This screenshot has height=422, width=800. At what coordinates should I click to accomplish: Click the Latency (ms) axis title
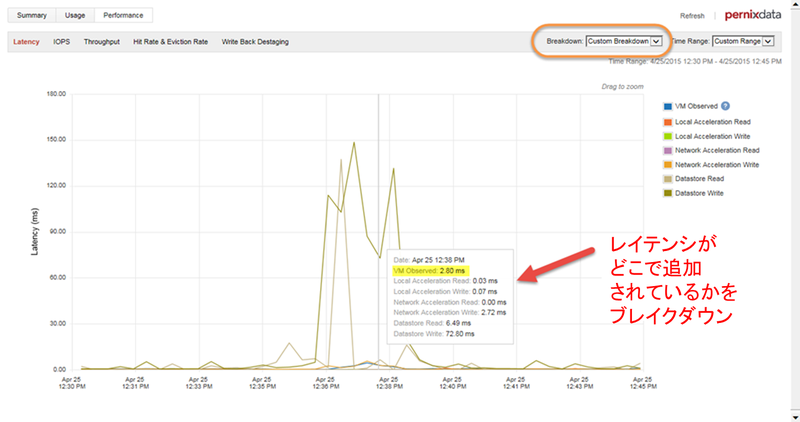(x=34, y=231)
